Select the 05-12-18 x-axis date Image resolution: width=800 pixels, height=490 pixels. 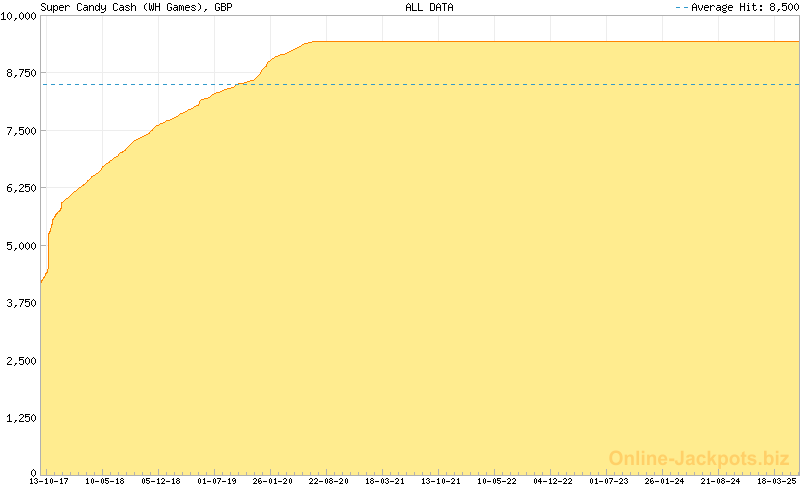pyautogui.click(x=160, y=481)
